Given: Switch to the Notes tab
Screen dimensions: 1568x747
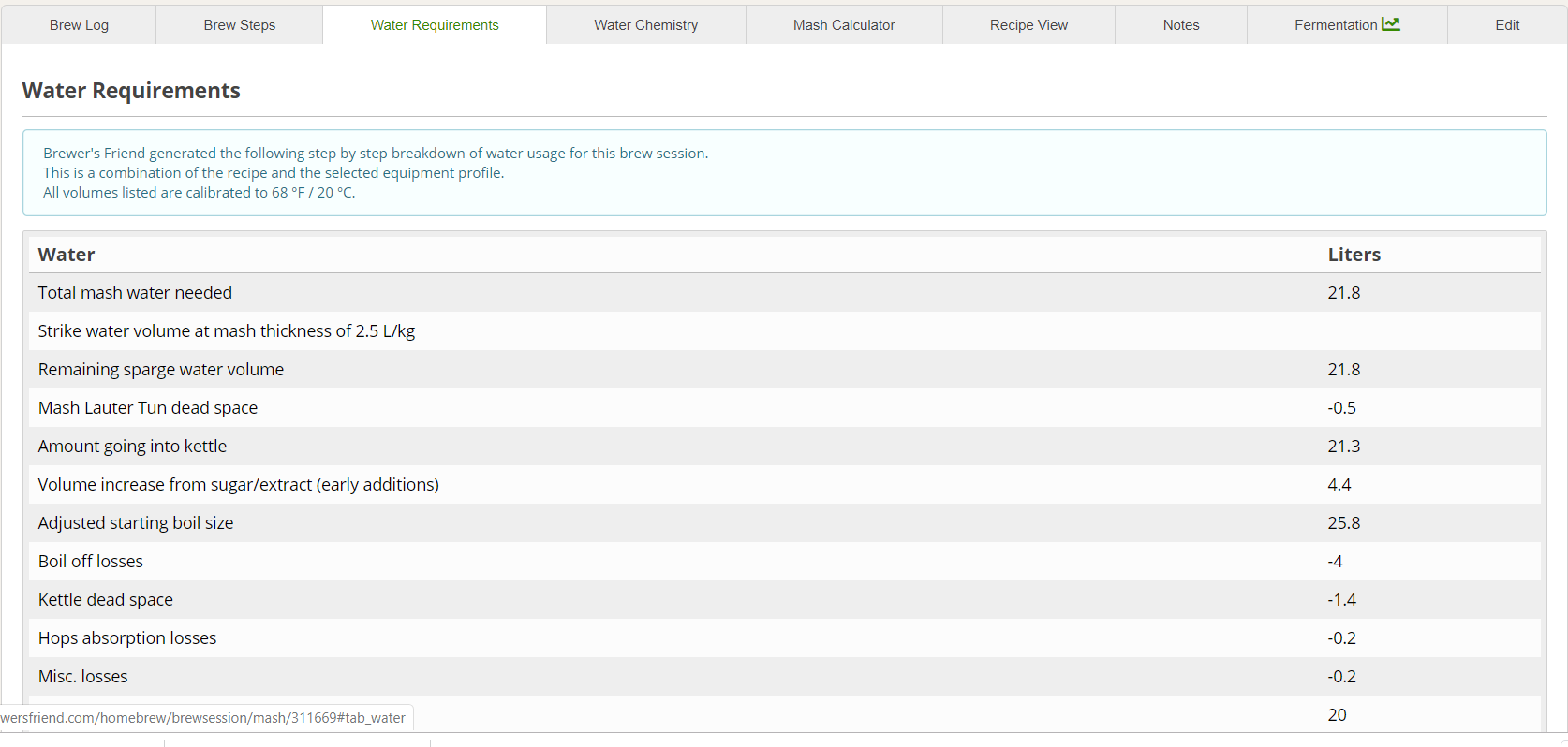Looking at the screenshot, I should click(x=1181, y=25).
